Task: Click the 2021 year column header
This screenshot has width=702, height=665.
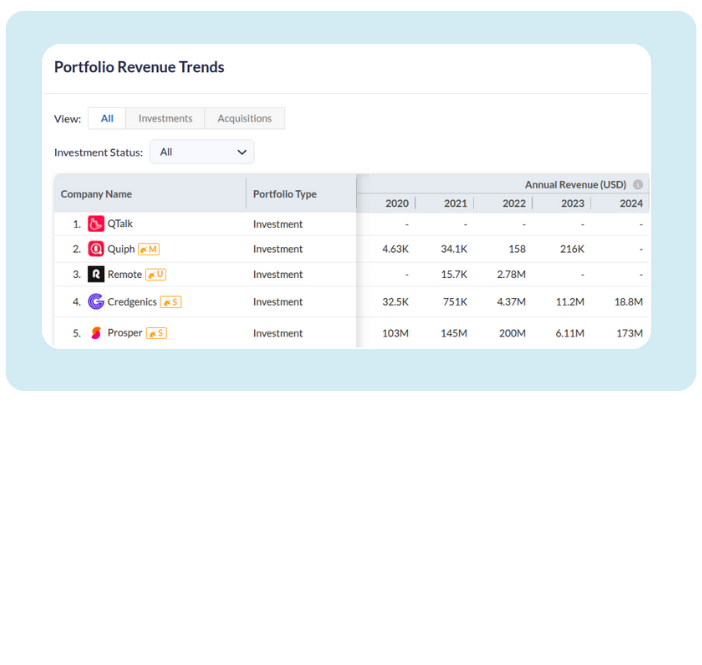Action: click(x=456, y=203)
